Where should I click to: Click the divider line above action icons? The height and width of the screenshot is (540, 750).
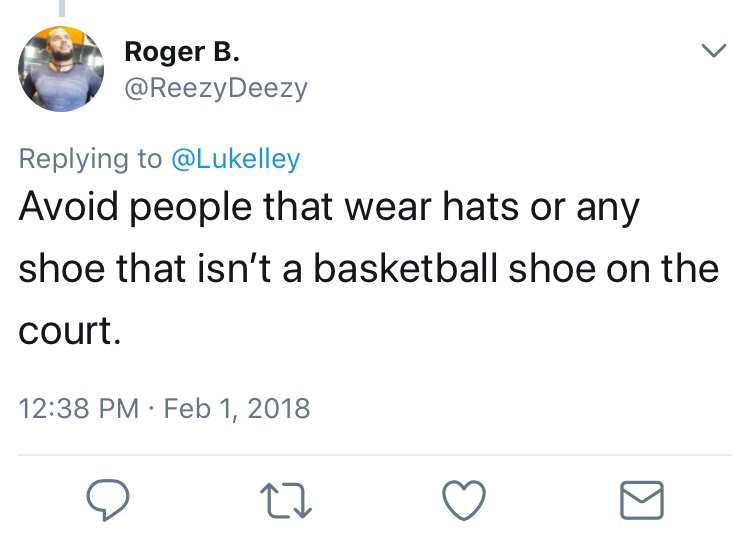375,455
